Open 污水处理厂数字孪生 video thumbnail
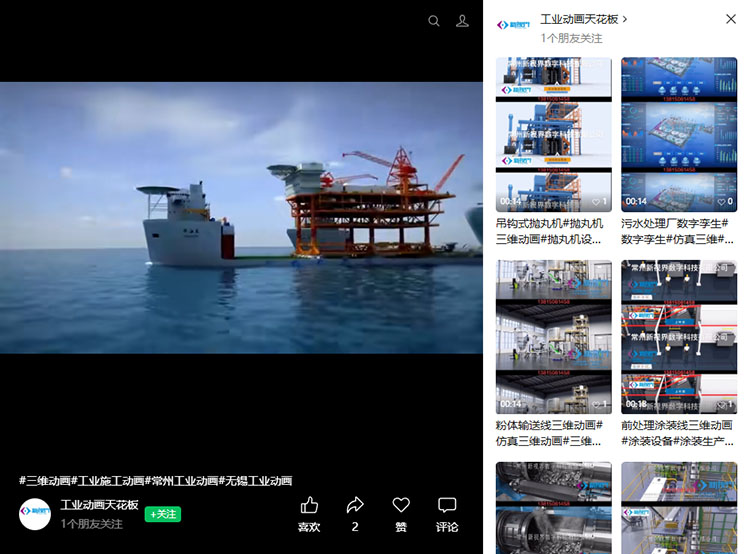Viewport: 750px width, 554px height. (x=679, y=134)
